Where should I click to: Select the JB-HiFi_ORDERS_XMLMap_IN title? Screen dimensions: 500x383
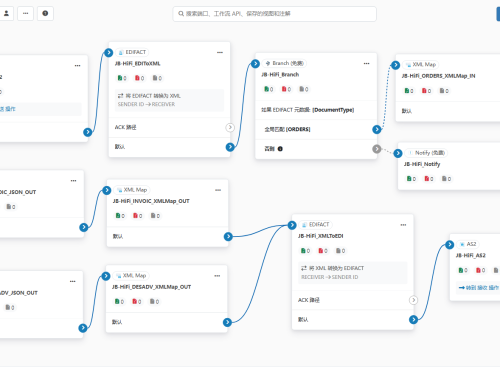point(438,76)
